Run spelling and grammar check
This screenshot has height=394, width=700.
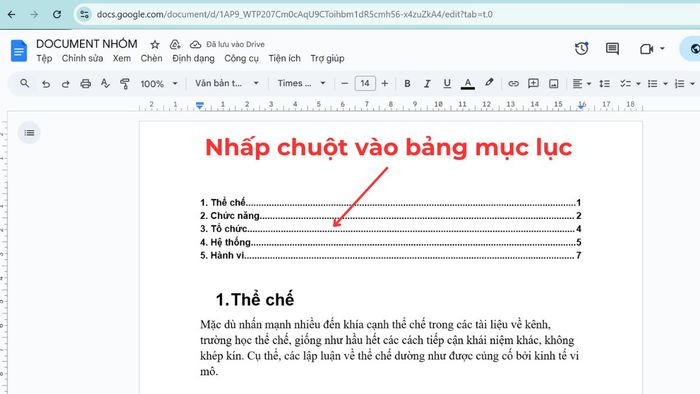click(105, 83)
